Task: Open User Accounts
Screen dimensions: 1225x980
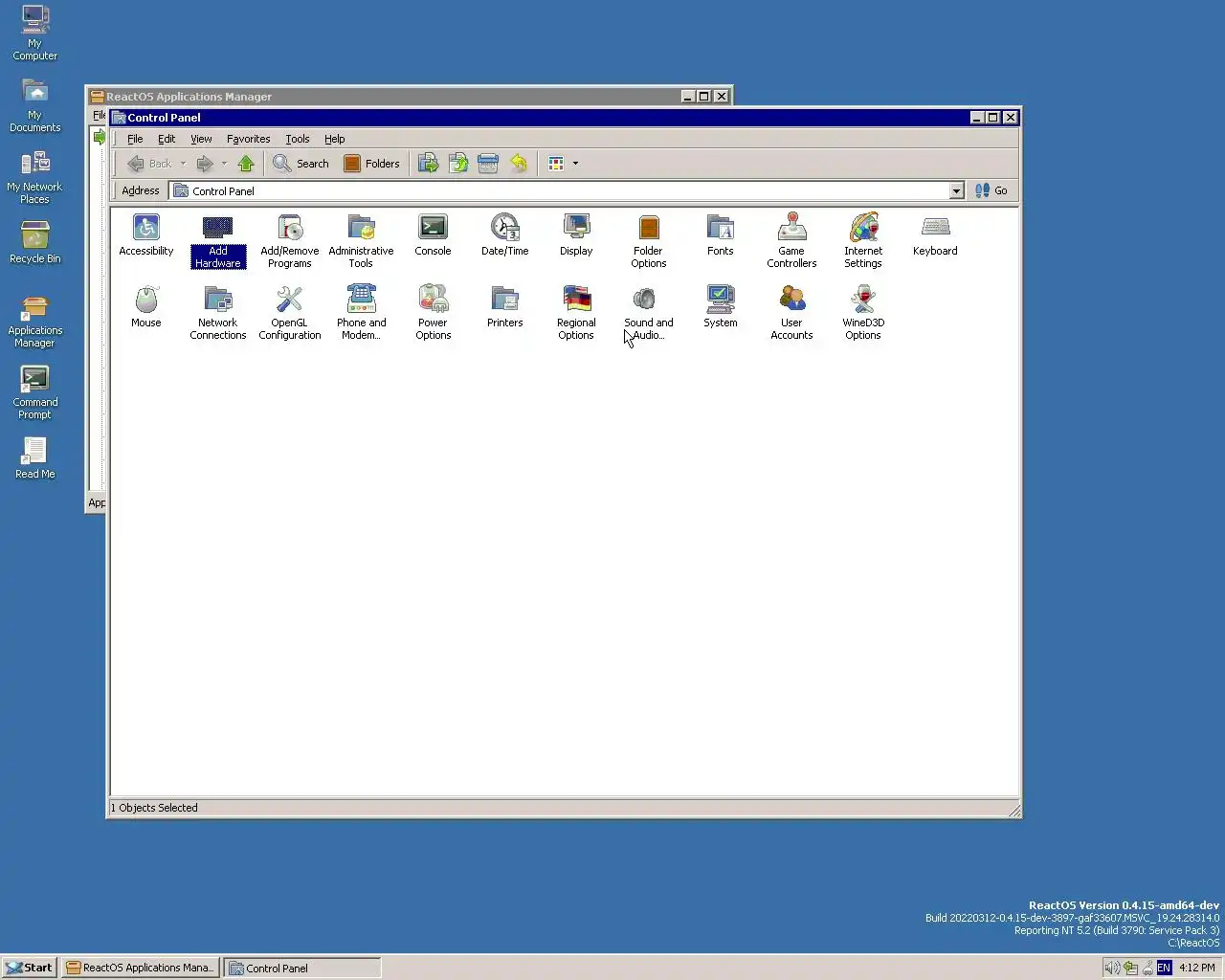Action: click(791, 313)
